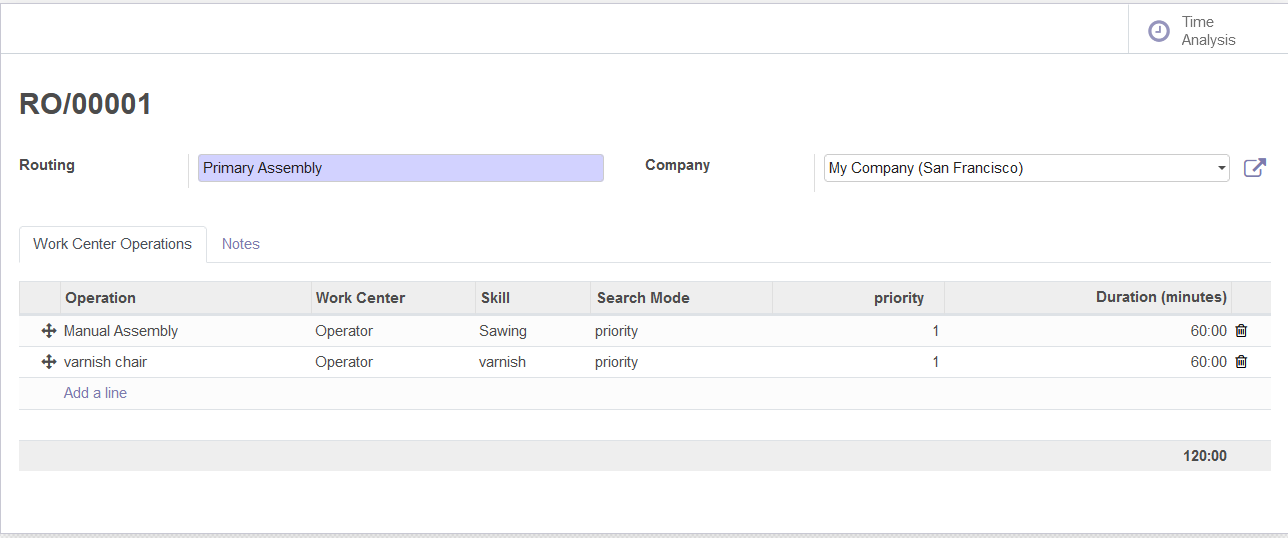Sort by the Search Mode column header
This screenshot has width=1288, height=538.
point(681,297)
